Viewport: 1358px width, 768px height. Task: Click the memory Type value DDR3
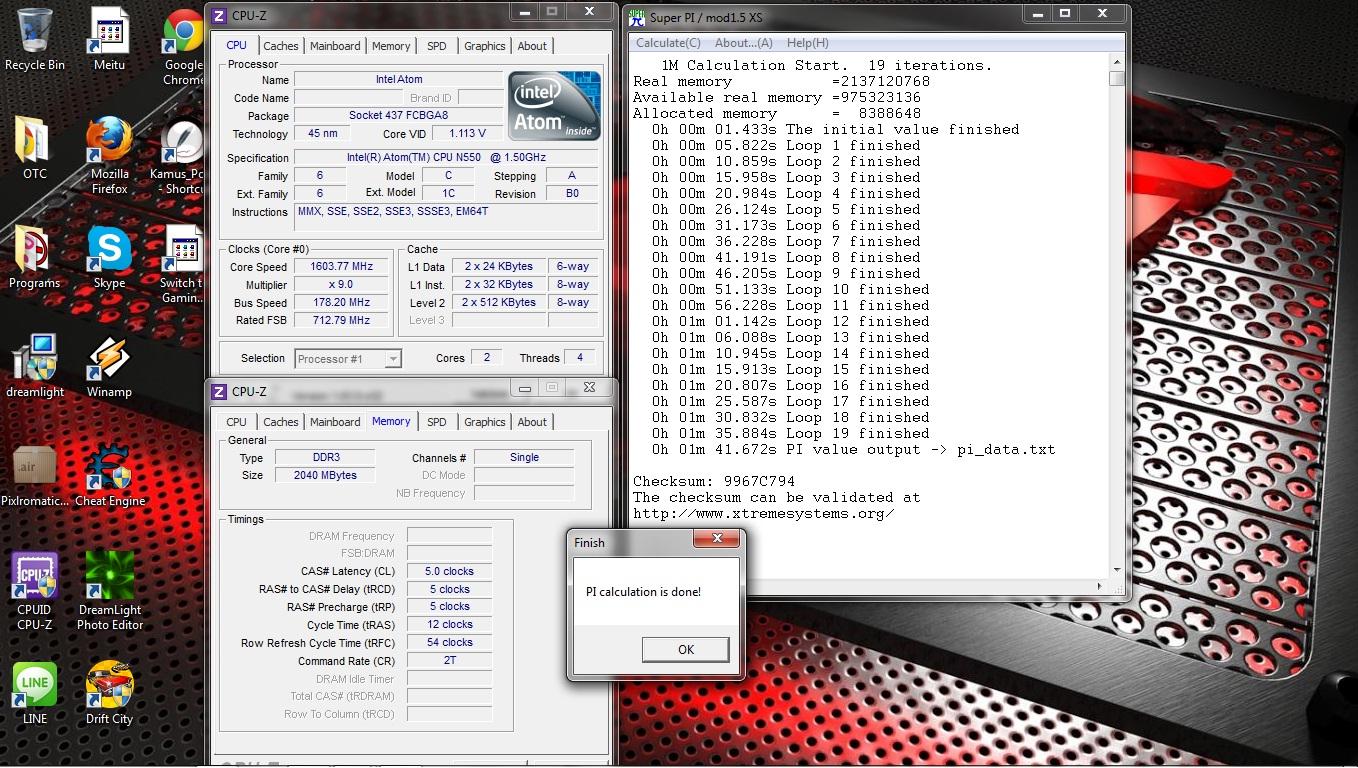(x=326, y=457)
